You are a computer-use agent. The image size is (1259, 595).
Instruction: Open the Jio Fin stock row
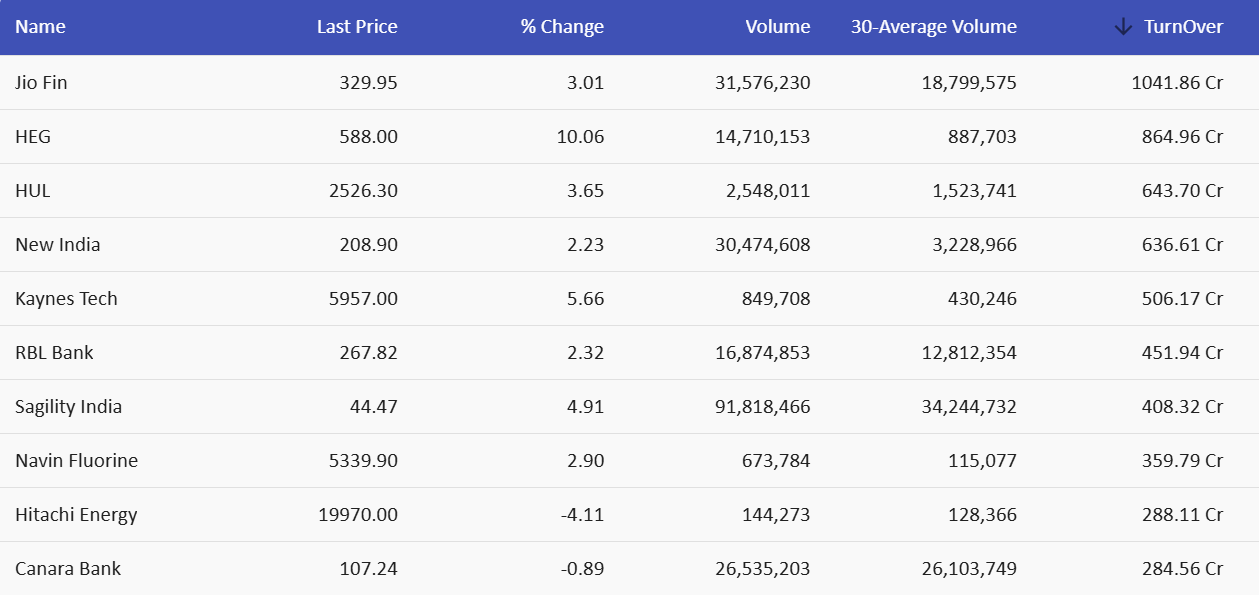[41, 82]
